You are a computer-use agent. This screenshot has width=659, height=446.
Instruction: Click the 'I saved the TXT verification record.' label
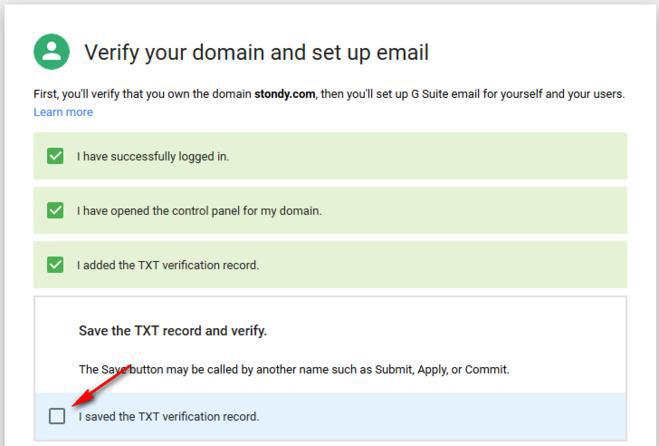point(168,416)
